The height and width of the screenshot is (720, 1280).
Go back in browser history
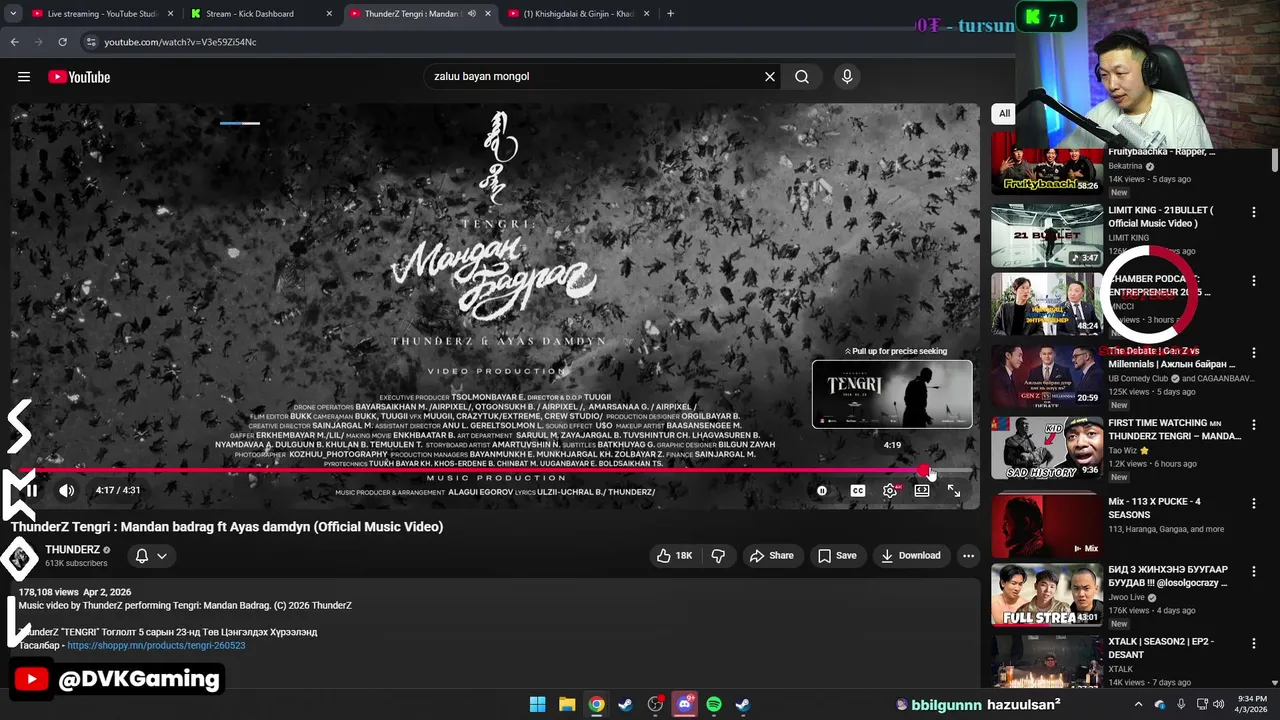coord(15,42)
